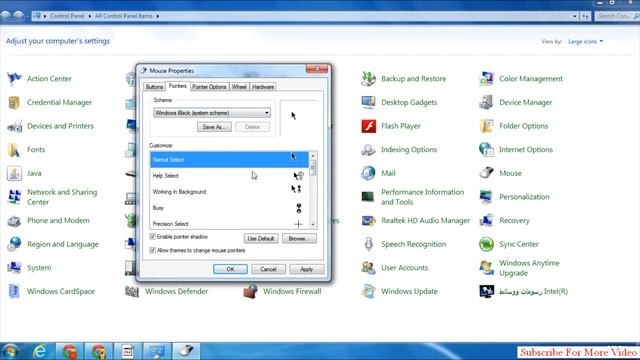Screen dimensions: 640x360
Task: Open Backup and Restore icon
Action: tap(368, 78)
